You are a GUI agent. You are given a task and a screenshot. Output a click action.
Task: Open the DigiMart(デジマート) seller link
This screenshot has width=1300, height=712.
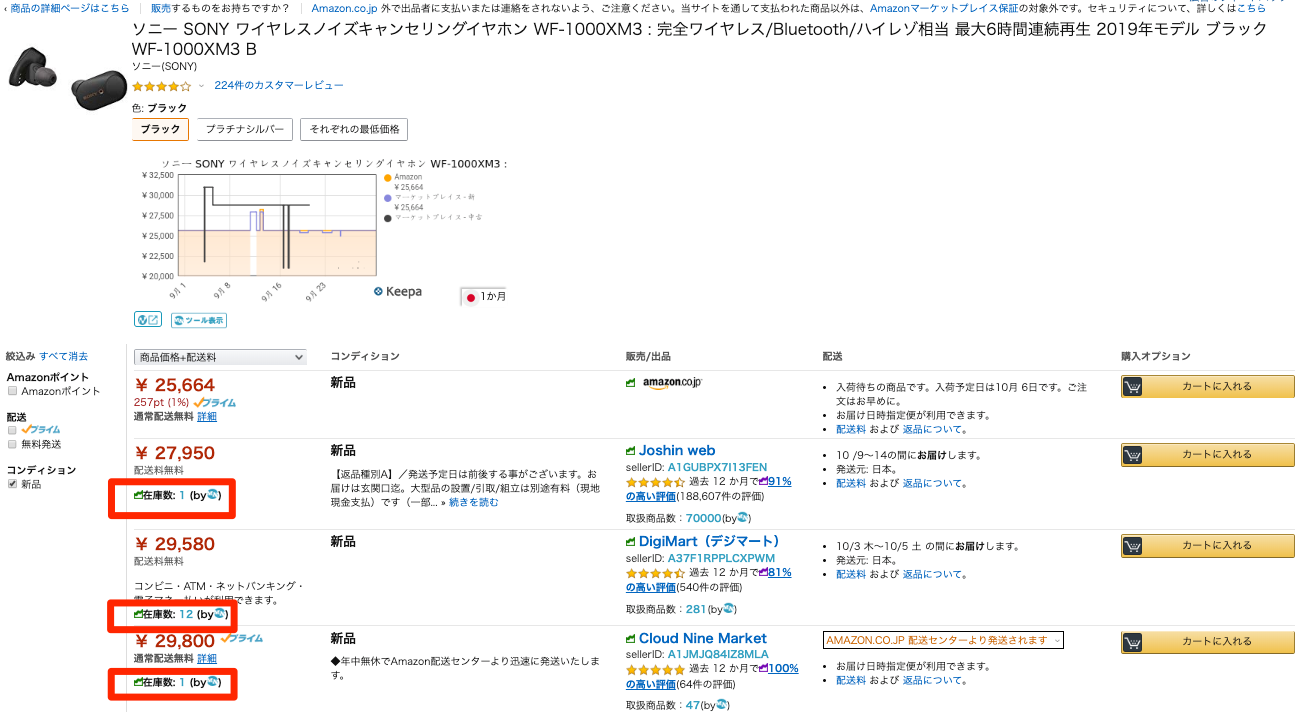pos(709,542)
